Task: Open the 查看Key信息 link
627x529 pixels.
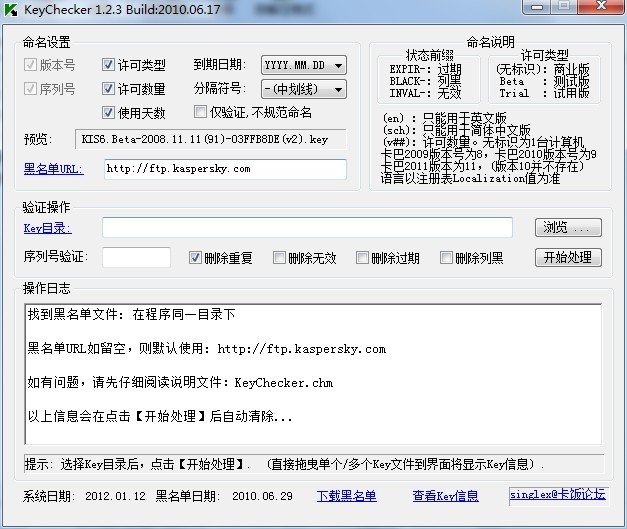Action: [x=445, y=496]
